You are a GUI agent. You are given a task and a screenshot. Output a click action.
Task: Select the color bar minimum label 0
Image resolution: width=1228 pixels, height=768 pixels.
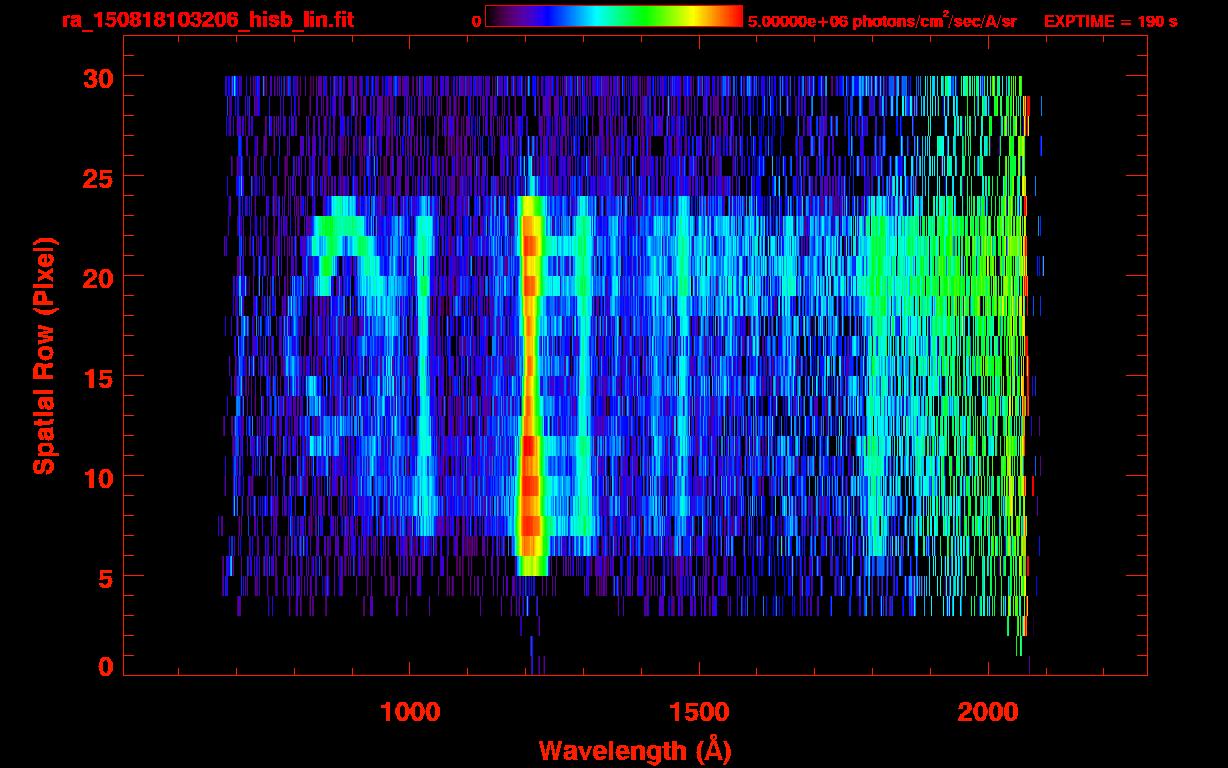pyautogui.click(x=476, y=21)
